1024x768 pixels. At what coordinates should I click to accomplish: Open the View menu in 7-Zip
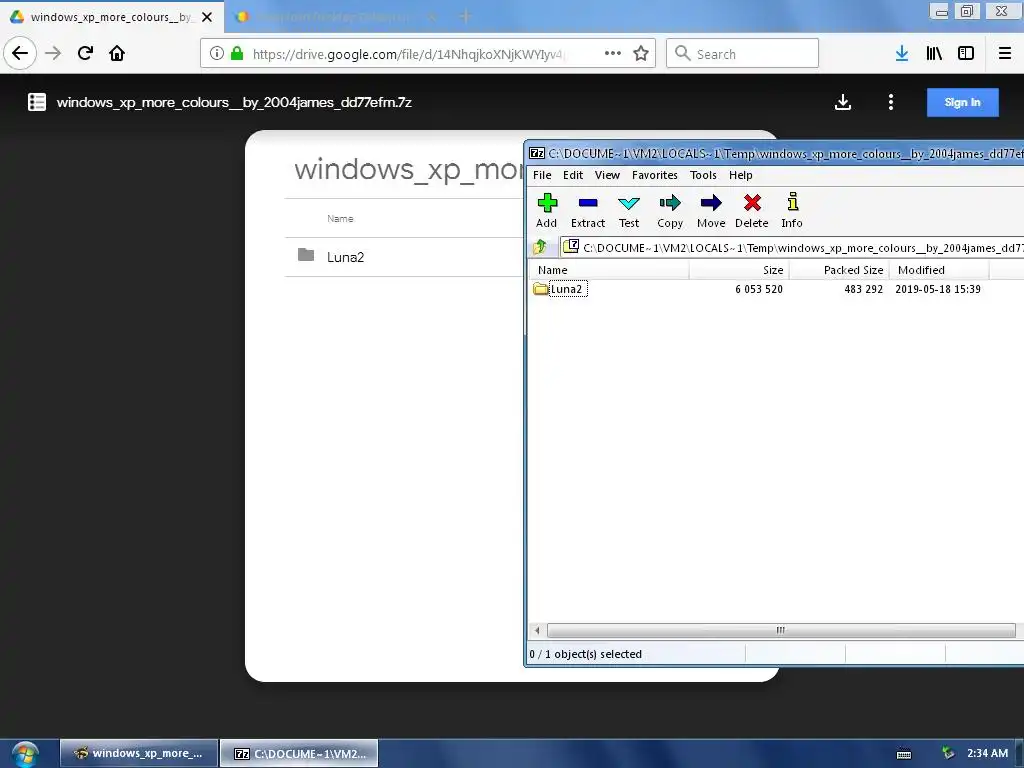607,175
